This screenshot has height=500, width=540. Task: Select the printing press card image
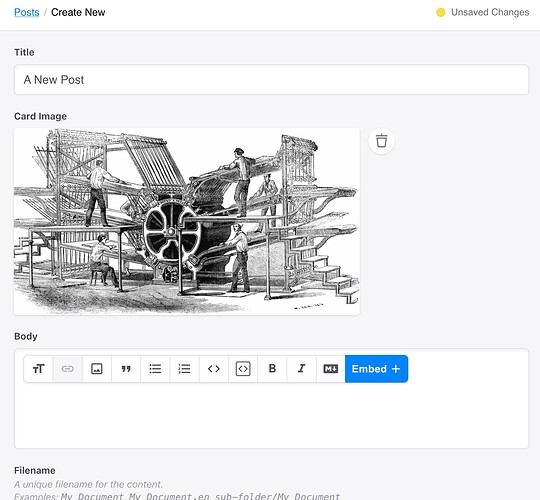click(x=187, y=221)
